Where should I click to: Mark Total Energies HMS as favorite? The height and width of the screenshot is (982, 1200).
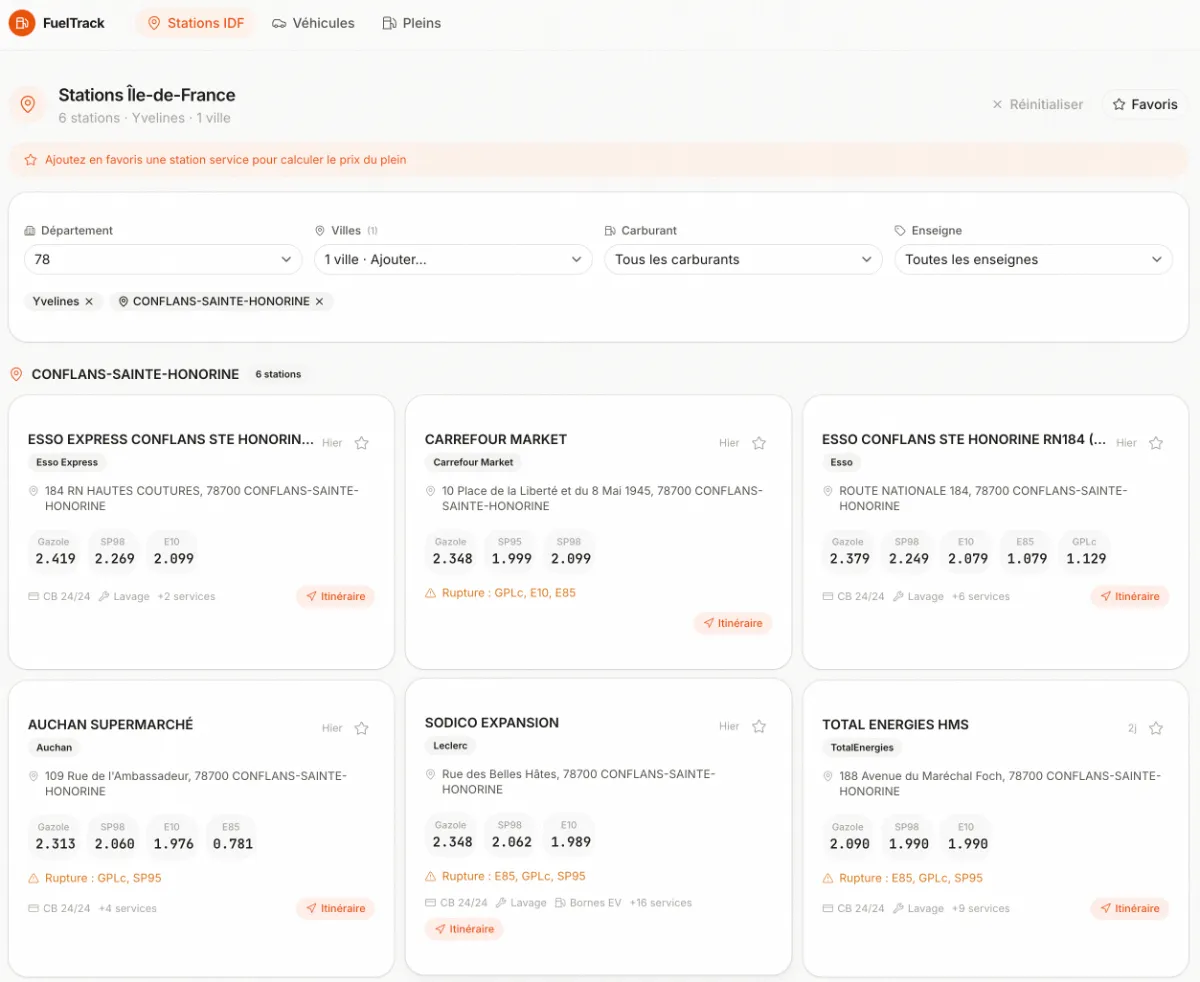click(x=1156, y=728)
